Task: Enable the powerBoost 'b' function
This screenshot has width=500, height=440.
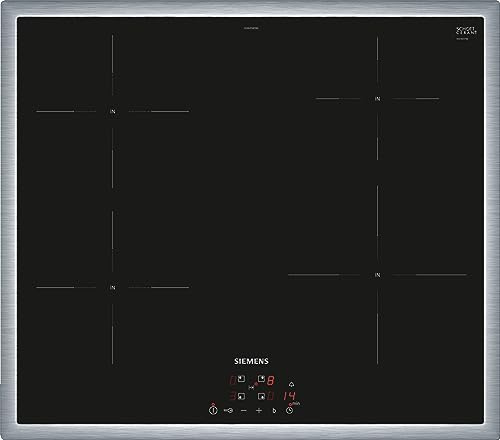Action: point(274,411)
